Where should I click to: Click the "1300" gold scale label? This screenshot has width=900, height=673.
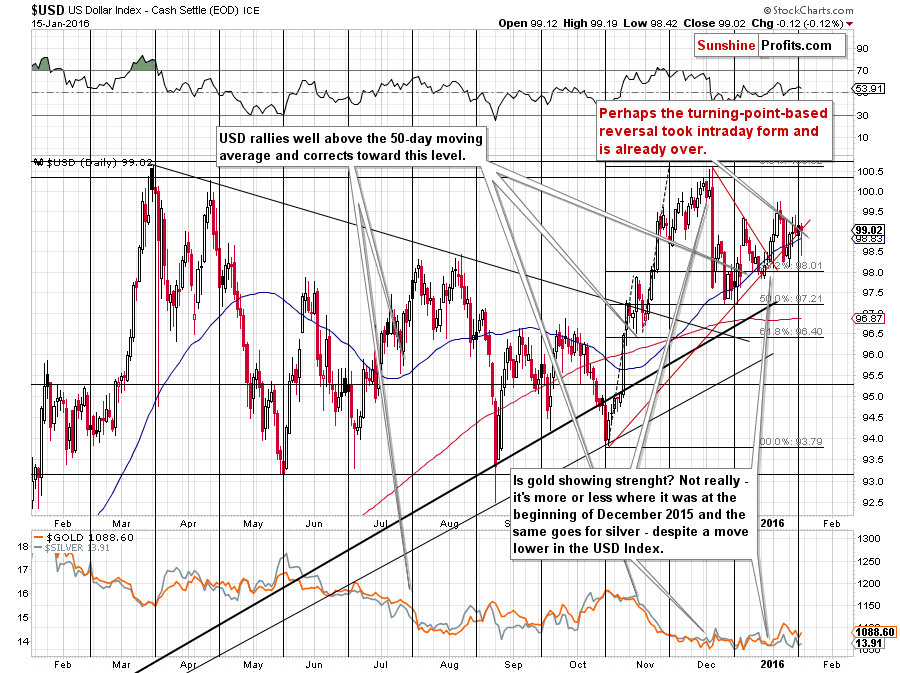[x=868, y=539]
